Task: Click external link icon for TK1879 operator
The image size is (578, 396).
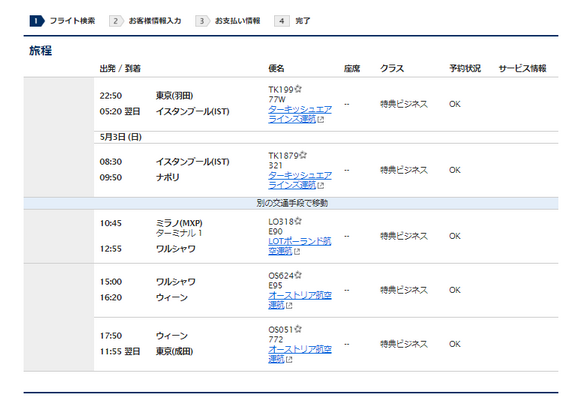Action: pos(321,185)
